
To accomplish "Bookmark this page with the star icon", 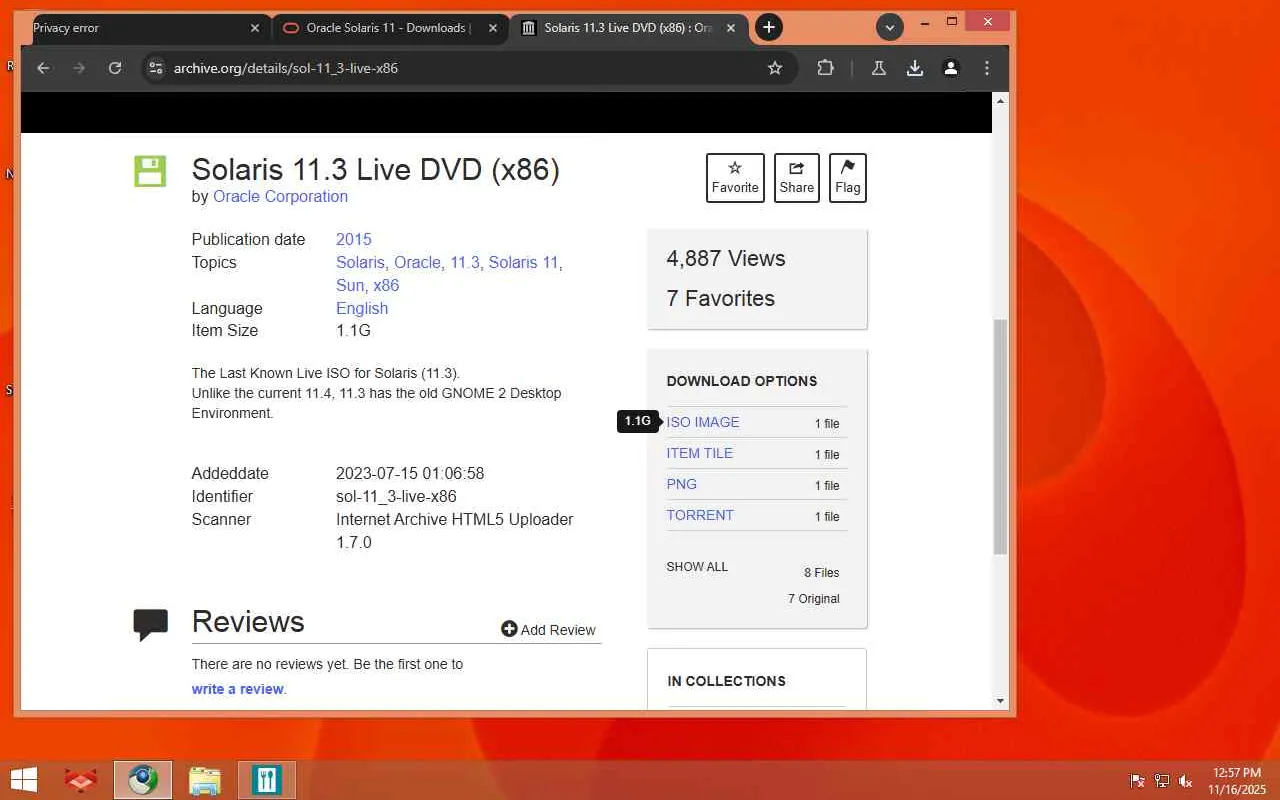I will [x=775, y=68].
